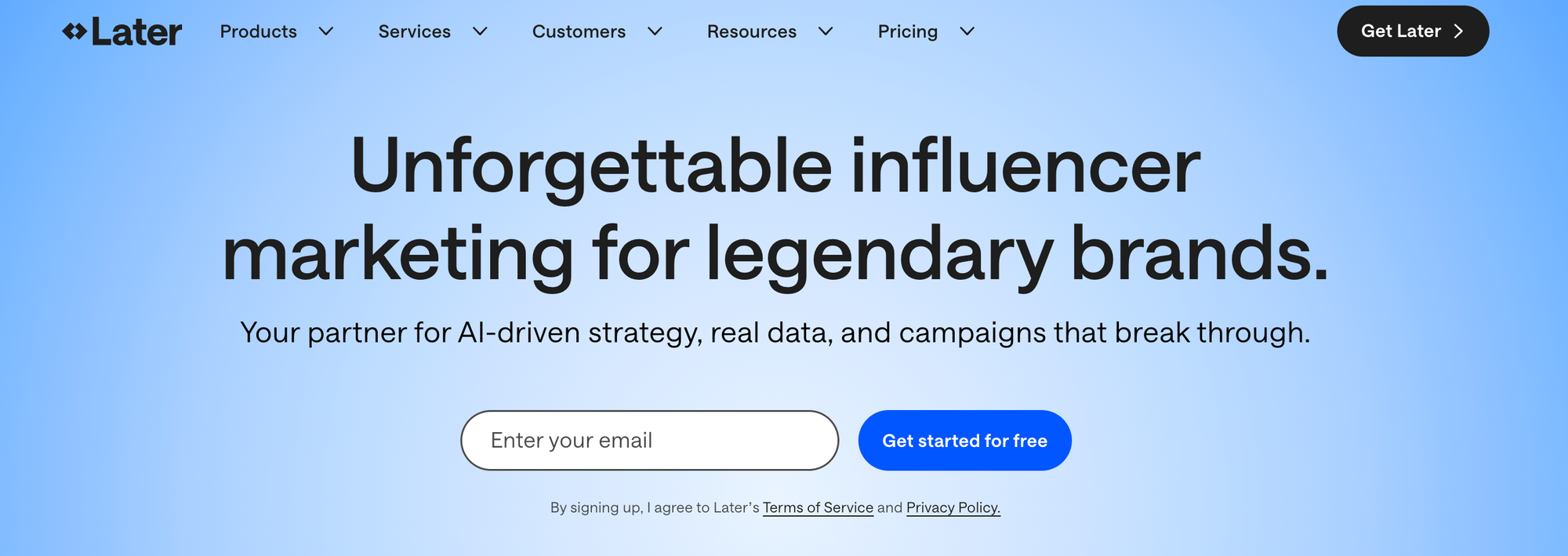Expand the chevron beside Services
Image resolution: width=1568 pixels, height=556 pixels.
(x=481, y=31)
